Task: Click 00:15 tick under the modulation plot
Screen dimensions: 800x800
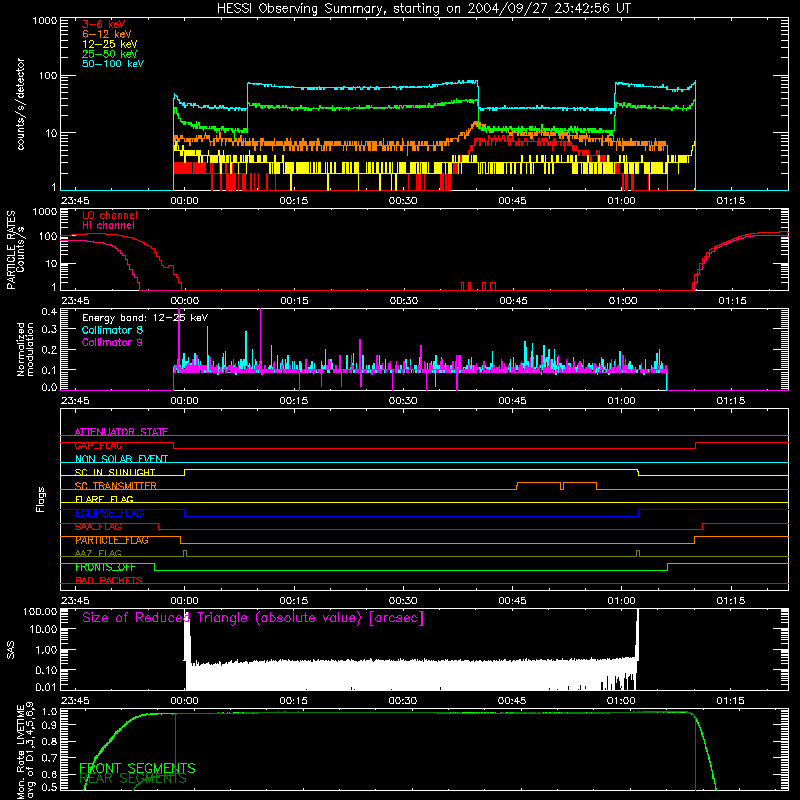Action: (x=293, y=401)
